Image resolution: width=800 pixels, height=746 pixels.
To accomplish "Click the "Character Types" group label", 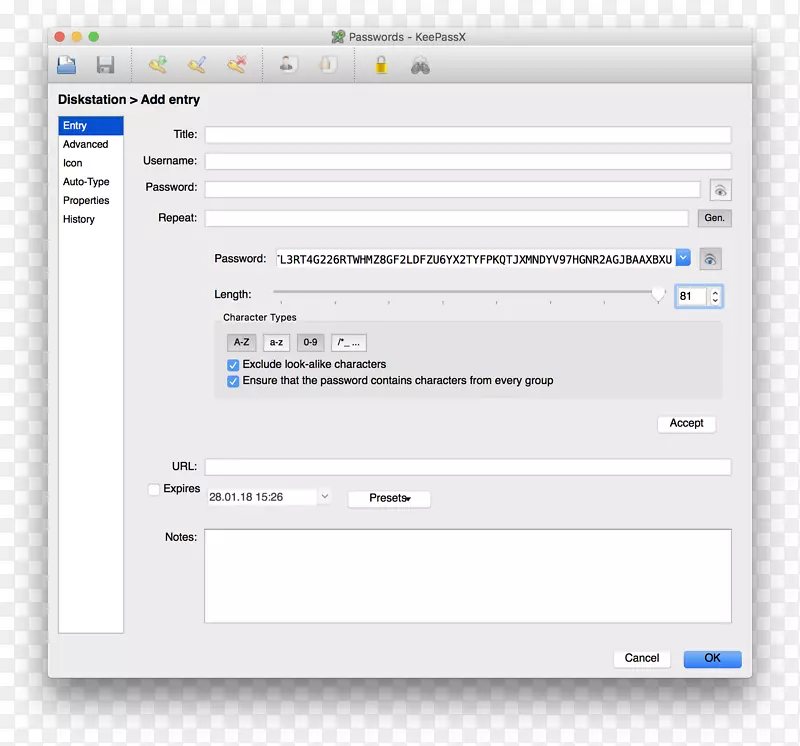I will tap(260, 317).
